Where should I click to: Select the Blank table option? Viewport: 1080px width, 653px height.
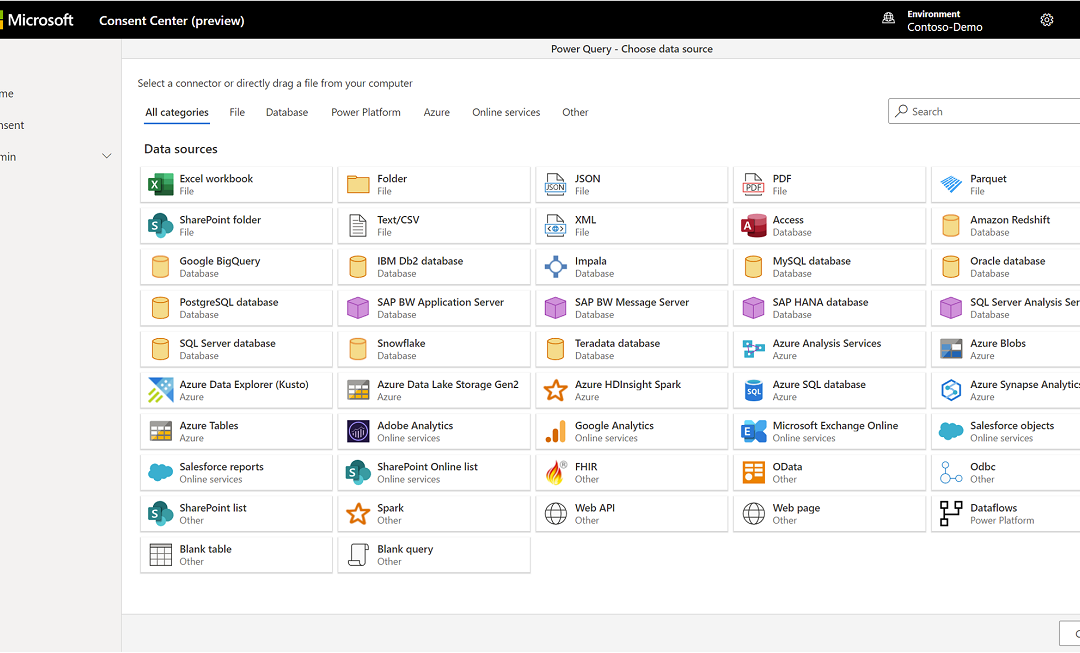pos(236,554)
